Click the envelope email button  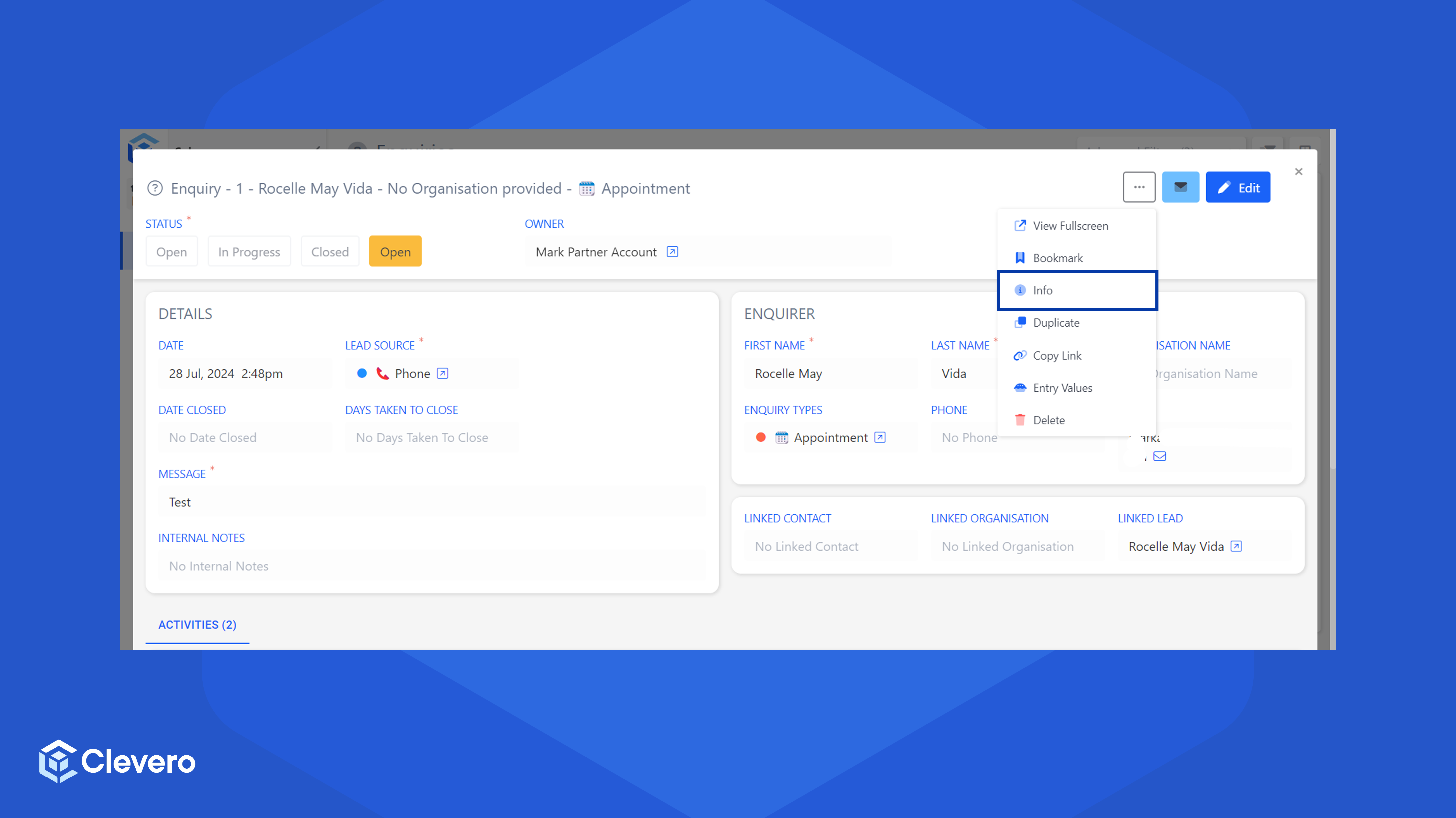(1180, 187)
